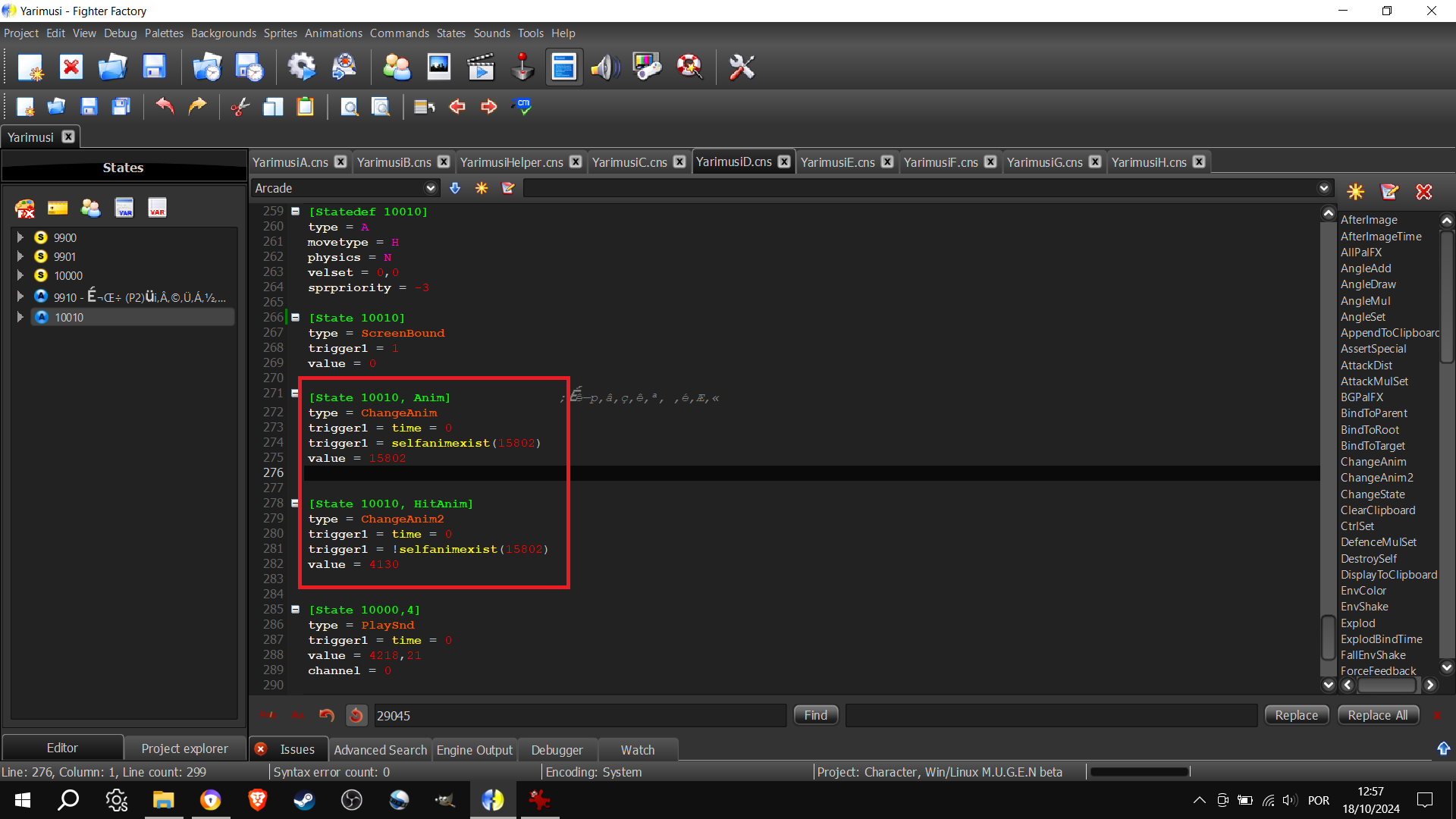Click the search field containing 29045
This screenshot has height=819, width=1456.
[580, 715]
